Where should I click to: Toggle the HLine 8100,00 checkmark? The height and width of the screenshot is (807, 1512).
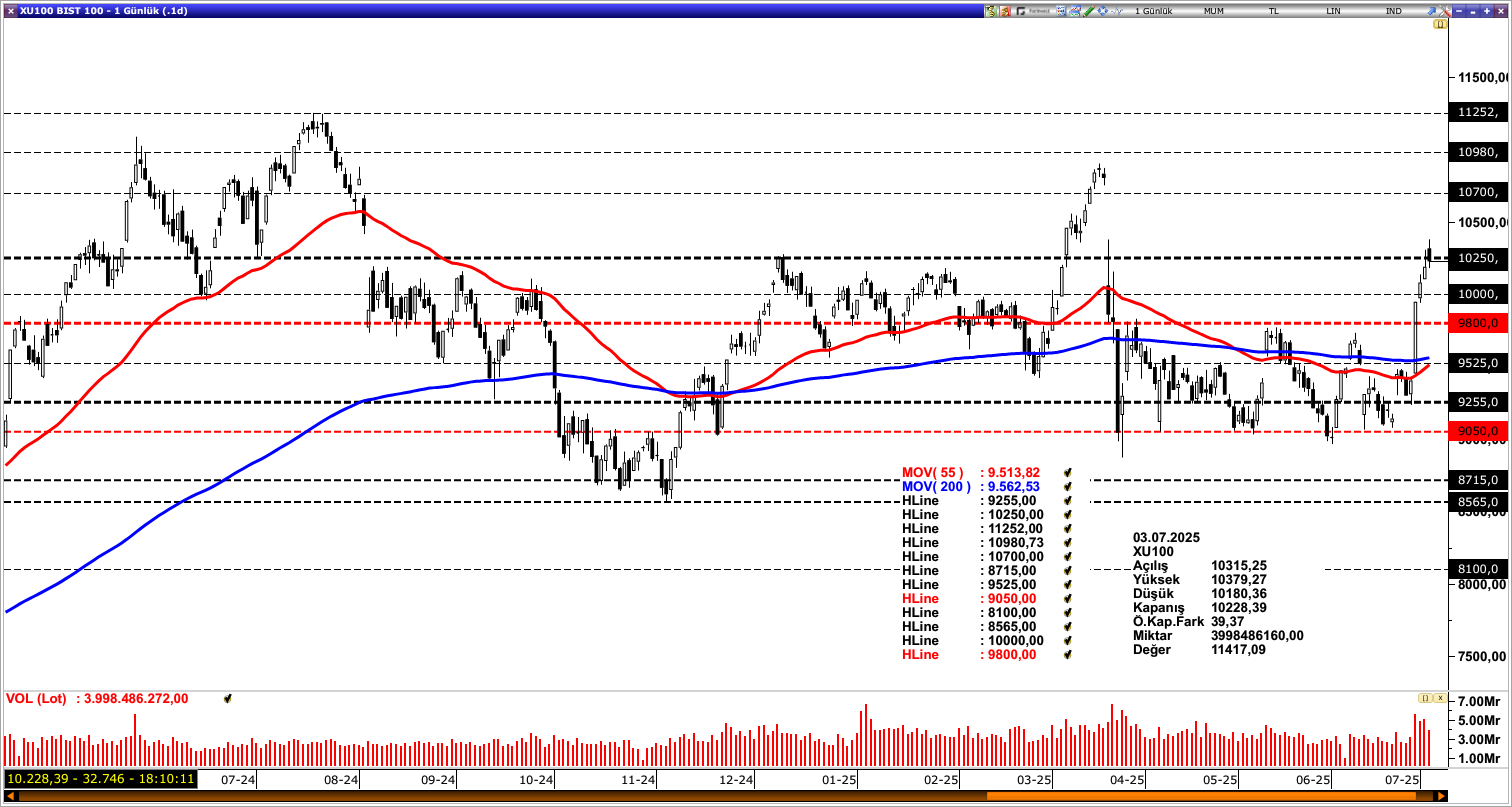point(1068,612)
